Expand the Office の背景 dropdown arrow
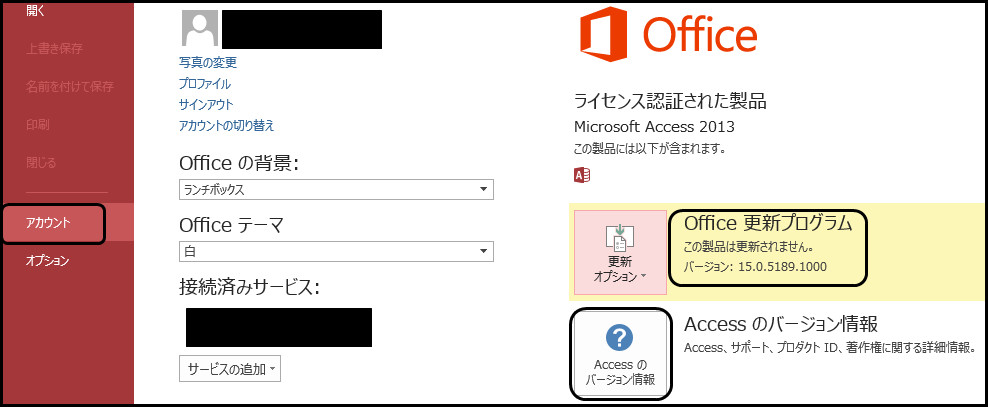The height and width of the screenshot is (407, 988). (483, 189)
